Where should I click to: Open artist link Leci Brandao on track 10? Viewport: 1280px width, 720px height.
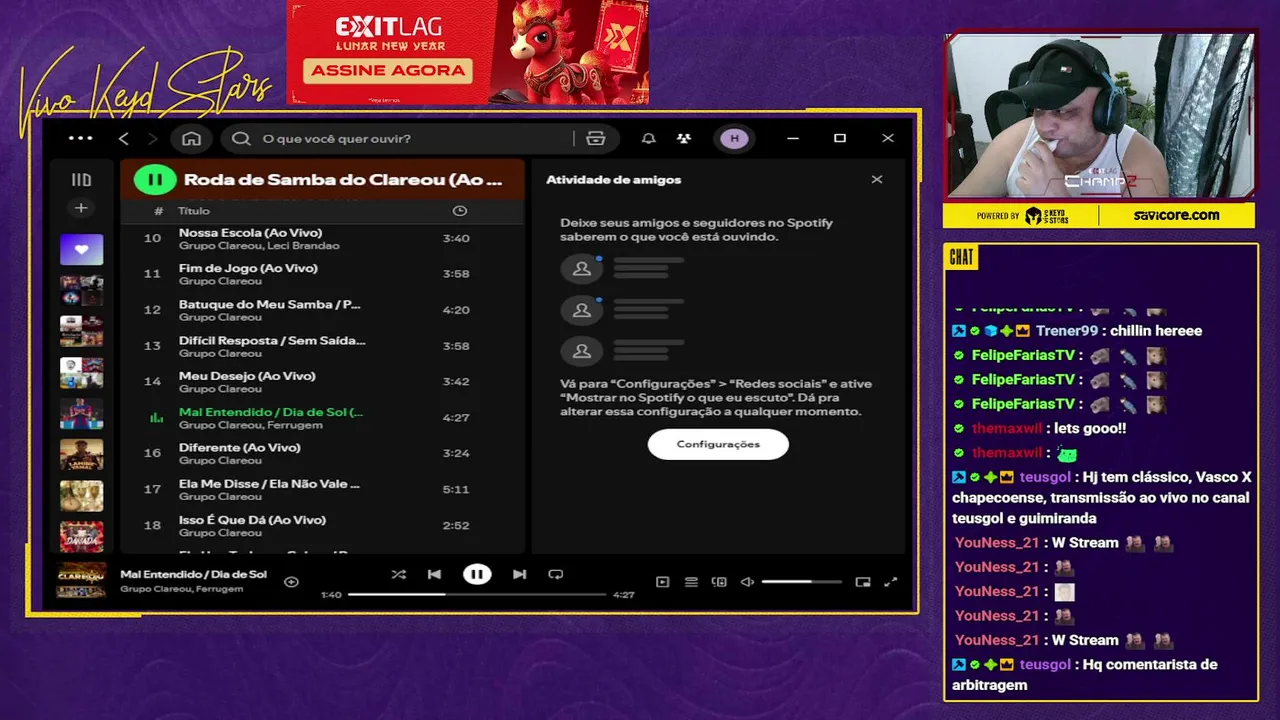[303, 246]
